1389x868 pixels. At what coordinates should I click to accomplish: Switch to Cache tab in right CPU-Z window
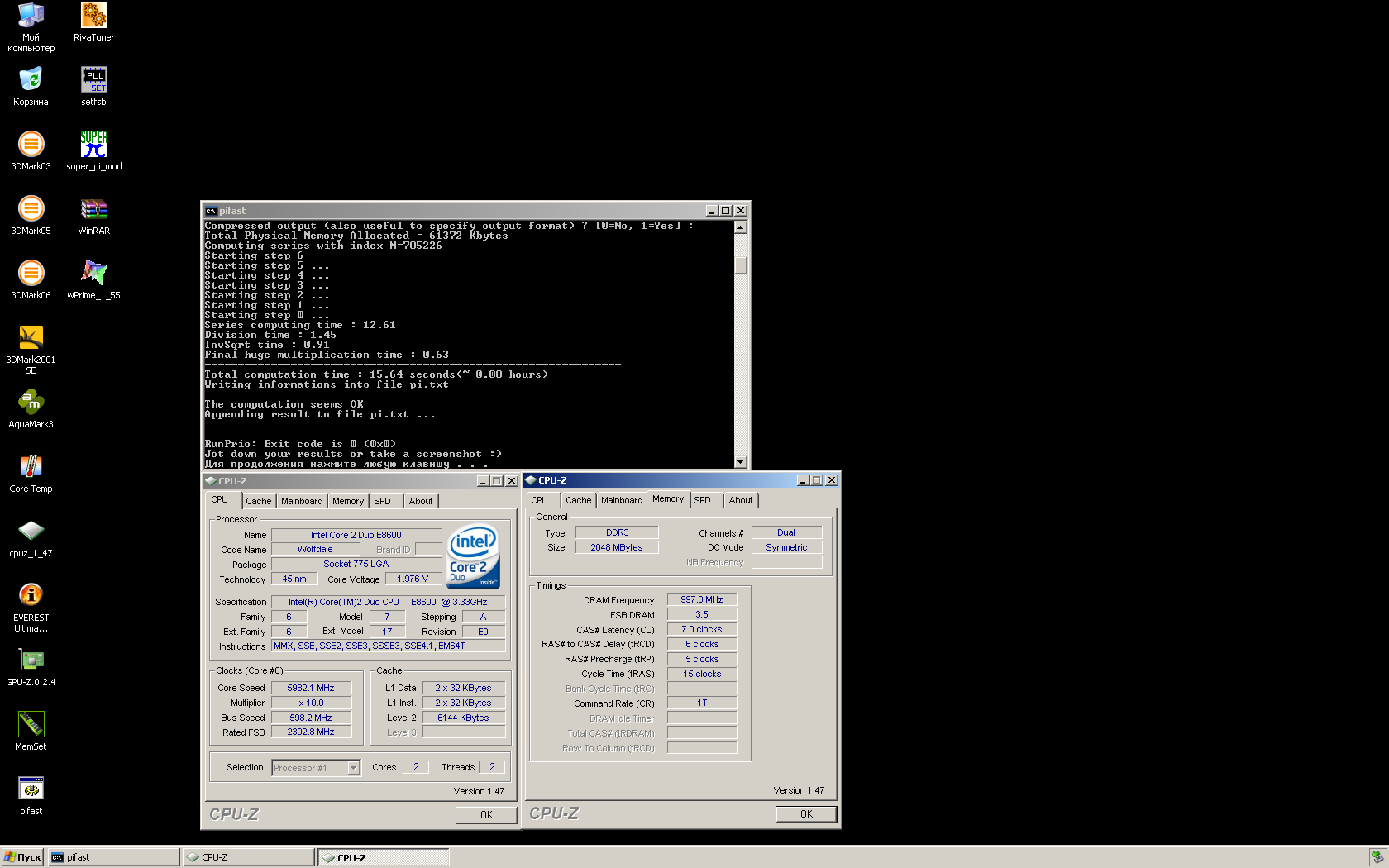coord(579,500)
